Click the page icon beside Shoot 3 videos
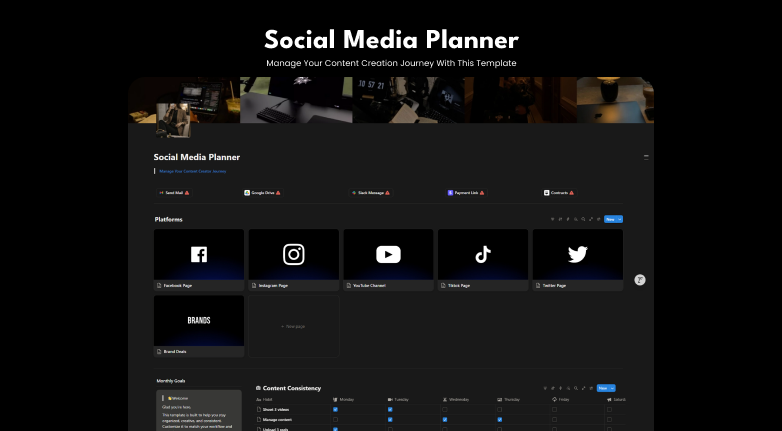Screen dimensions: 782x431 coord(258,410)
